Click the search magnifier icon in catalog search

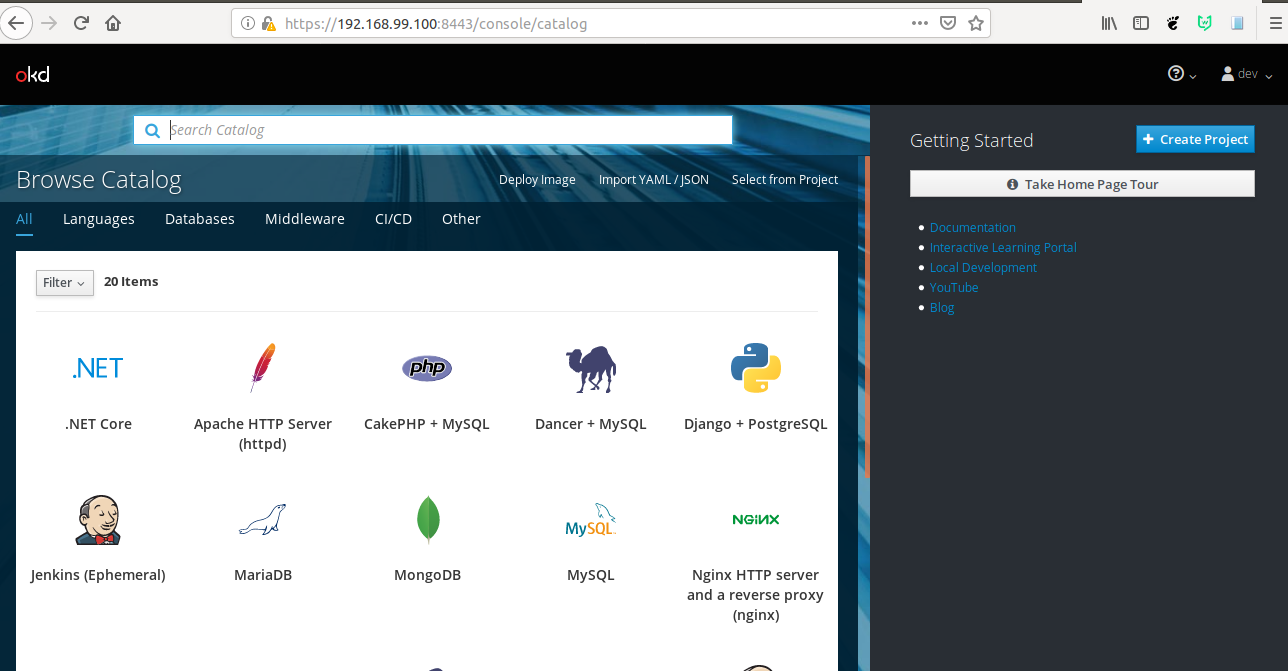pyautogui.click(x=152, y=130)
